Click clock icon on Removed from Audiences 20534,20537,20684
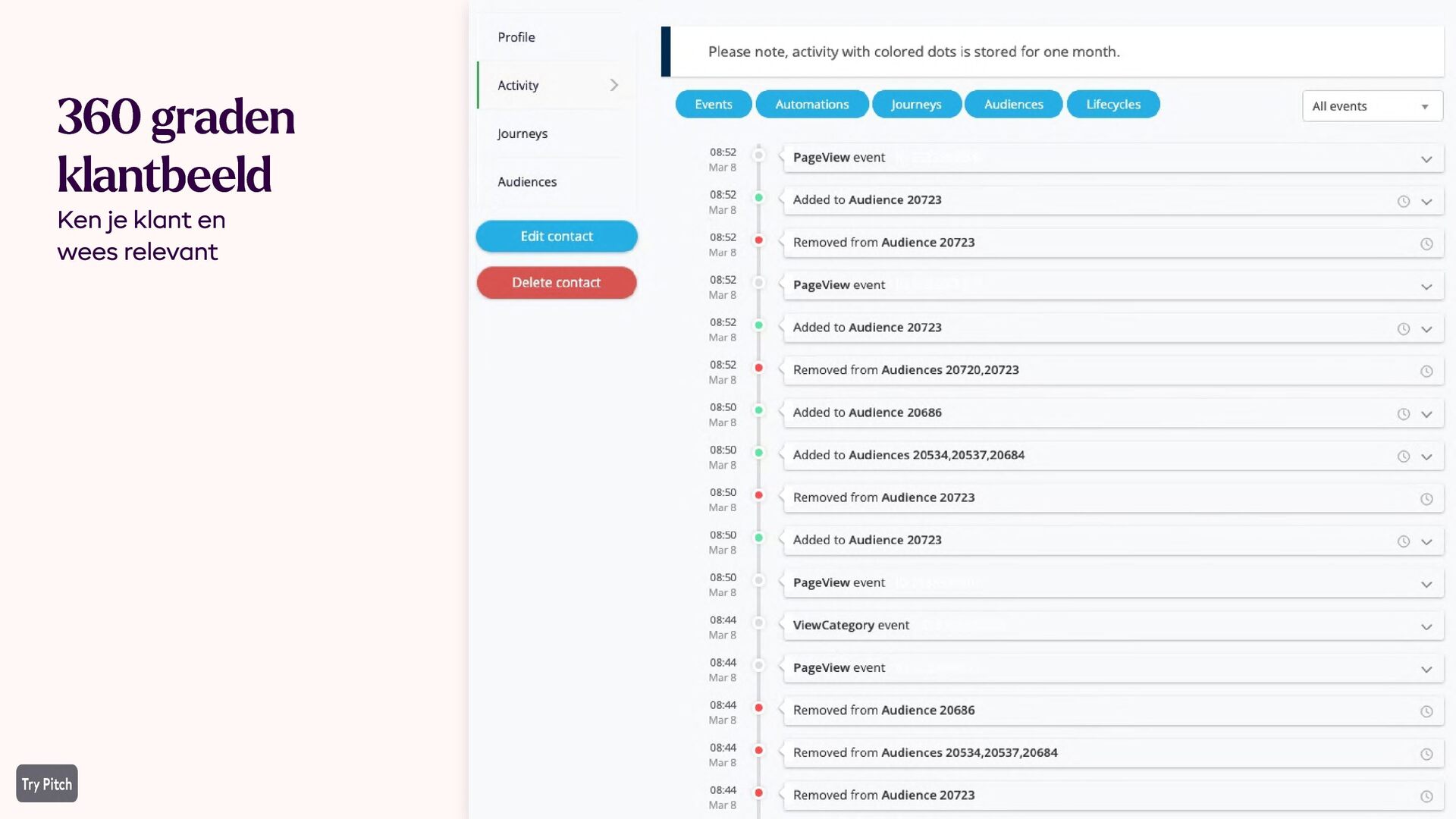 point(1426,754)
